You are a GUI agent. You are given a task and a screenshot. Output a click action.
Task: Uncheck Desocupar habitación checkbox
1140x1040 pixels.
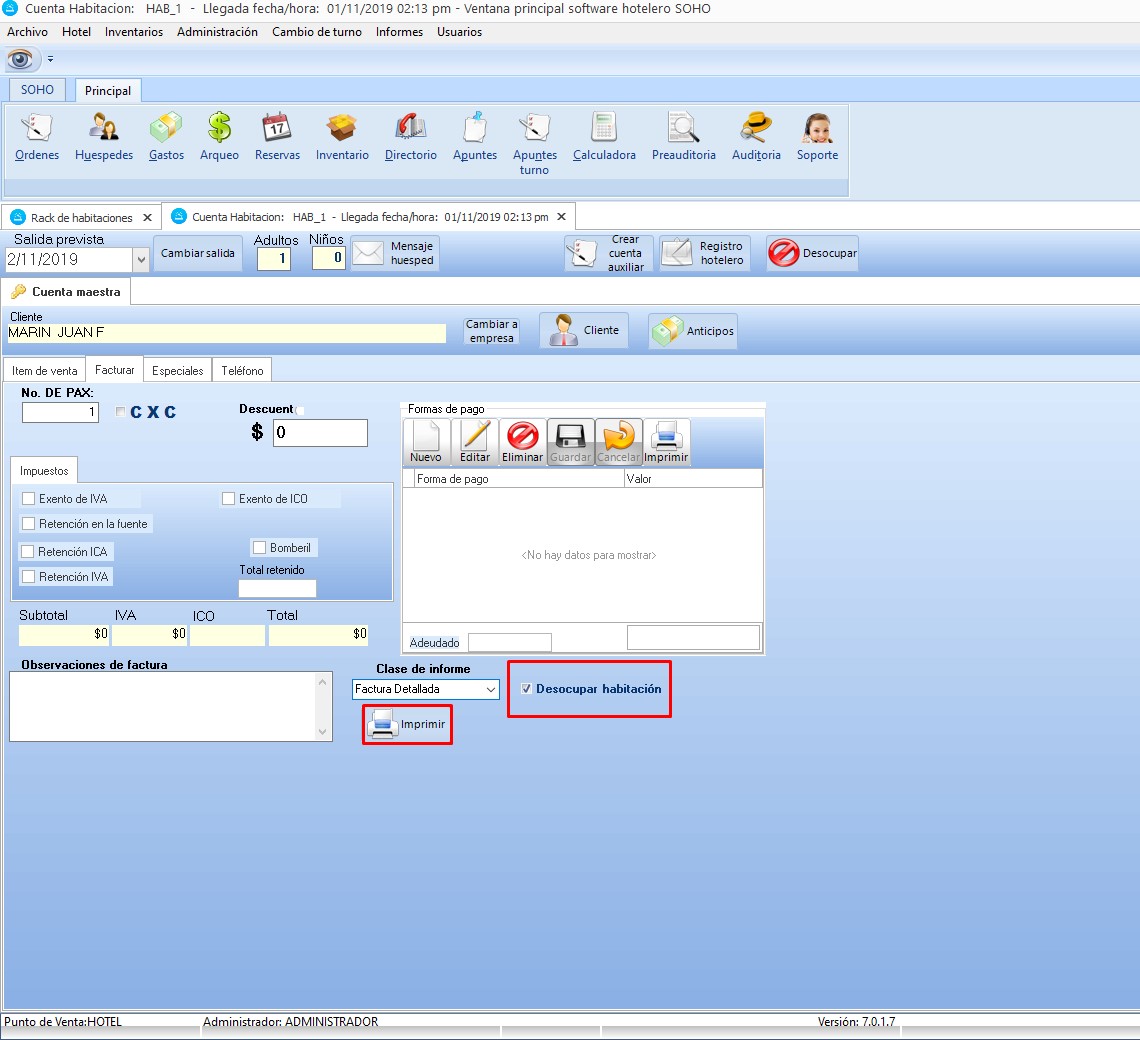(526, 689)
